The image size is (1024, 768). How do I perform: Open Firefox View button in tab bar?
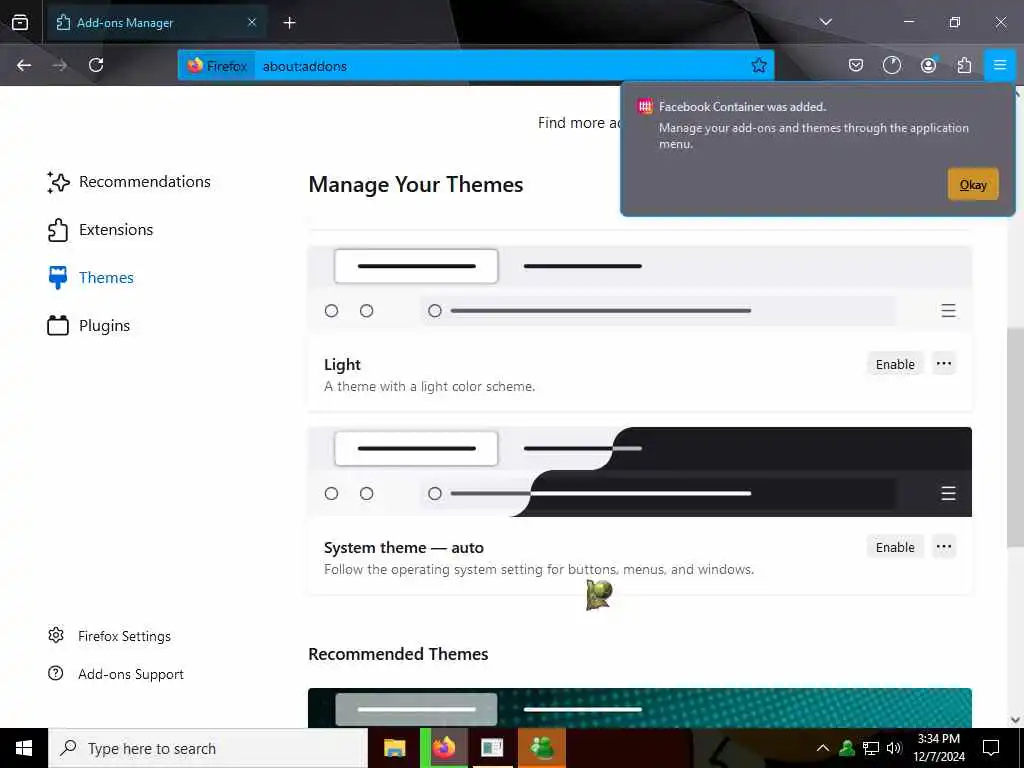click(20, 22)
